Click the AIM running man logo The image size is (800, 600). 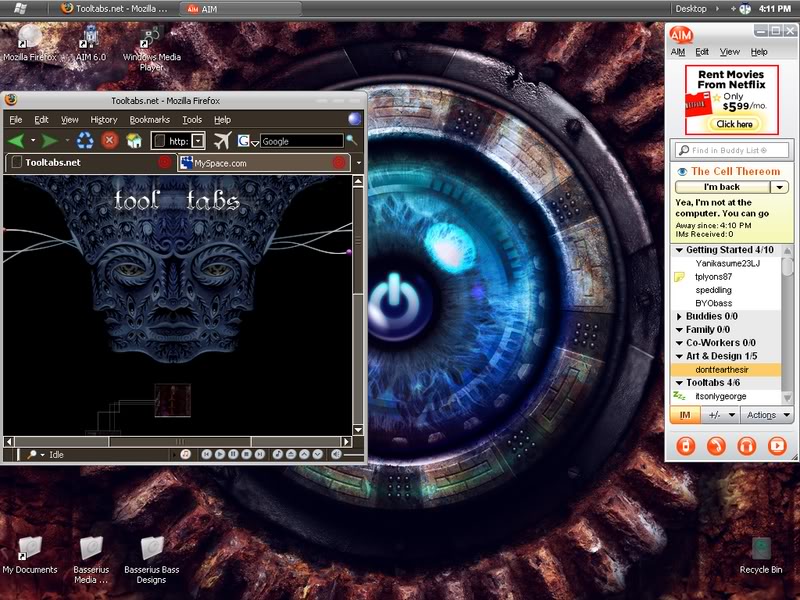coord(681,35)
